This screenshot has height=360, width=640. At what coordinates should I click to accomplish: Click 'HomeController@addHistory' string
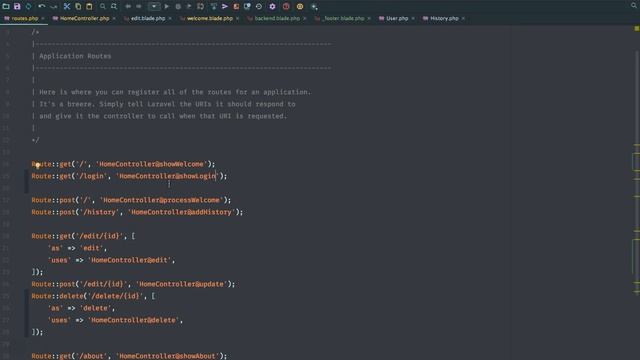click(182, 212)
